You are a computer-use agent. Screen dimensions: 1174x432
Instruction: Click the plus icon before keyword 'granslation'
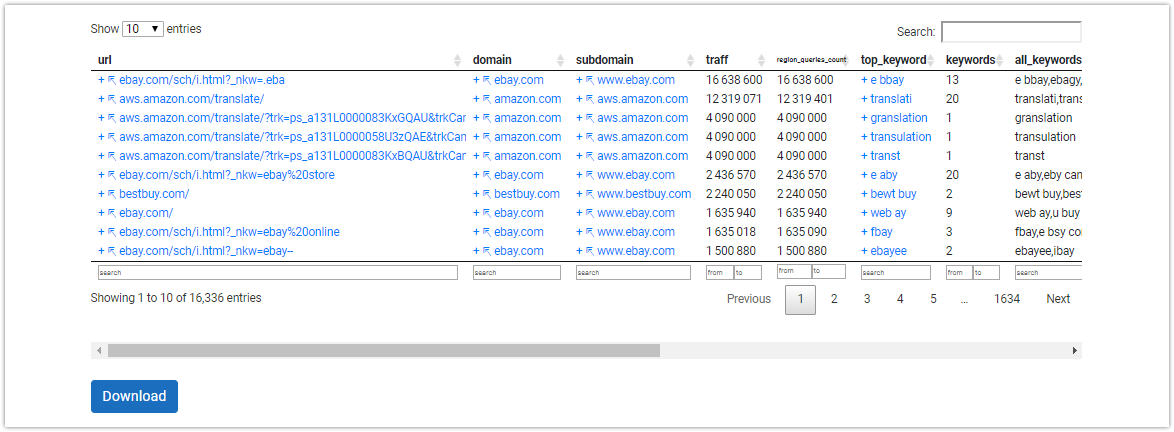864,118
